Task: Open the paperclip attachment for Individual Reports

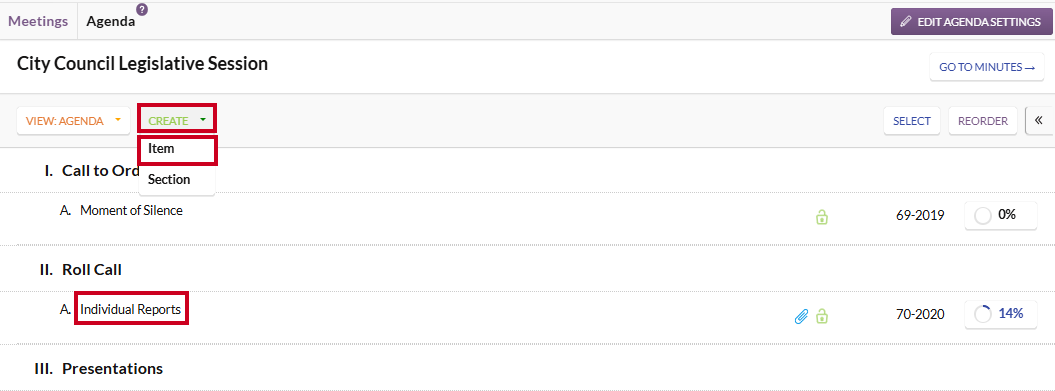Action: pos(801,316)
